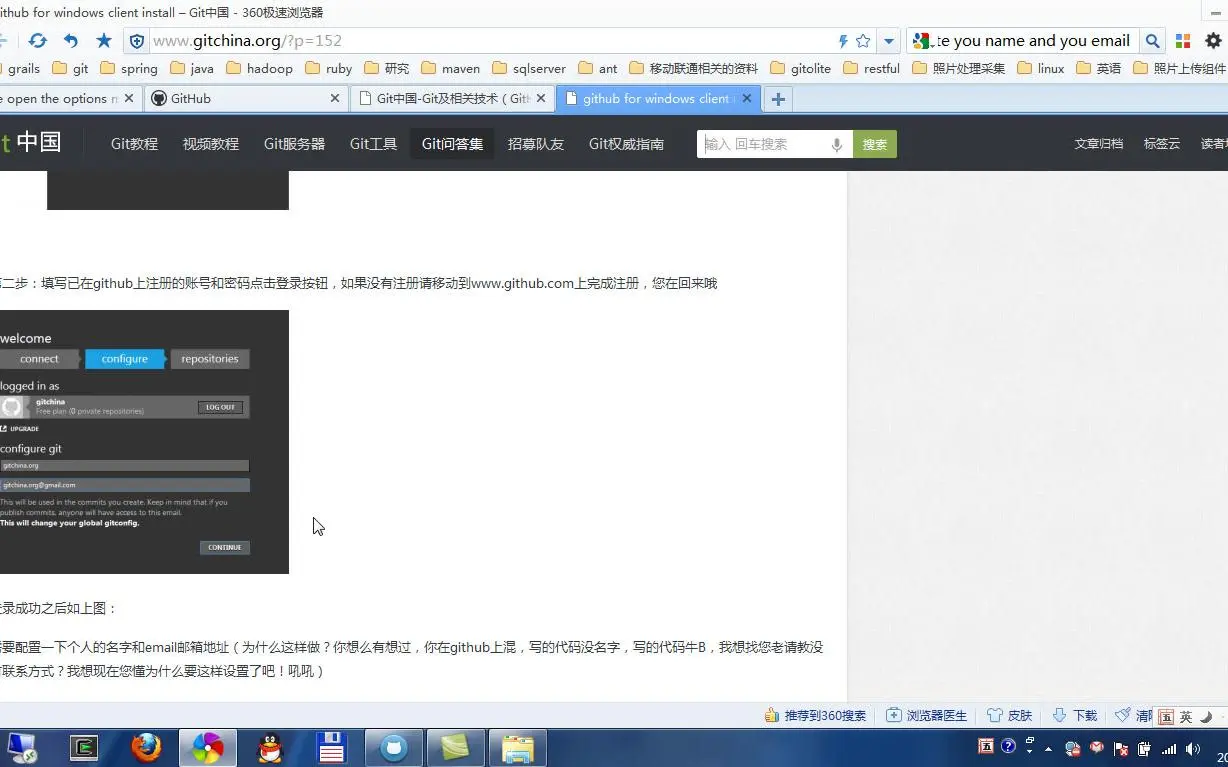The height and width of the screenshot is (767, 1228).
Task: Open the volume speaker tray icon
Action: point(1193,748)
